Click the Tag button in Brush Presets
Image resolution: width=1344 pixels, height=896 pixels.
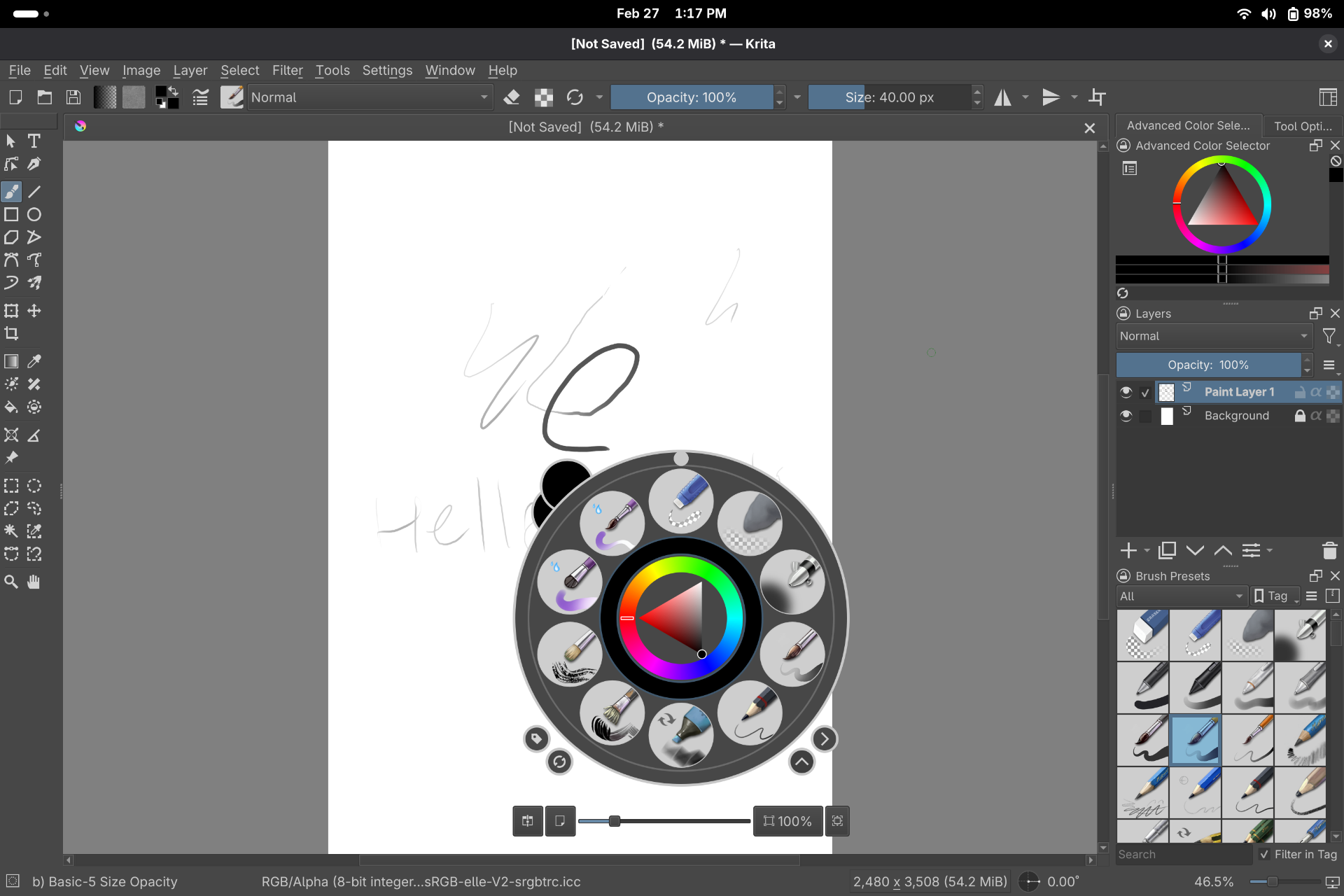point(1275,596)
